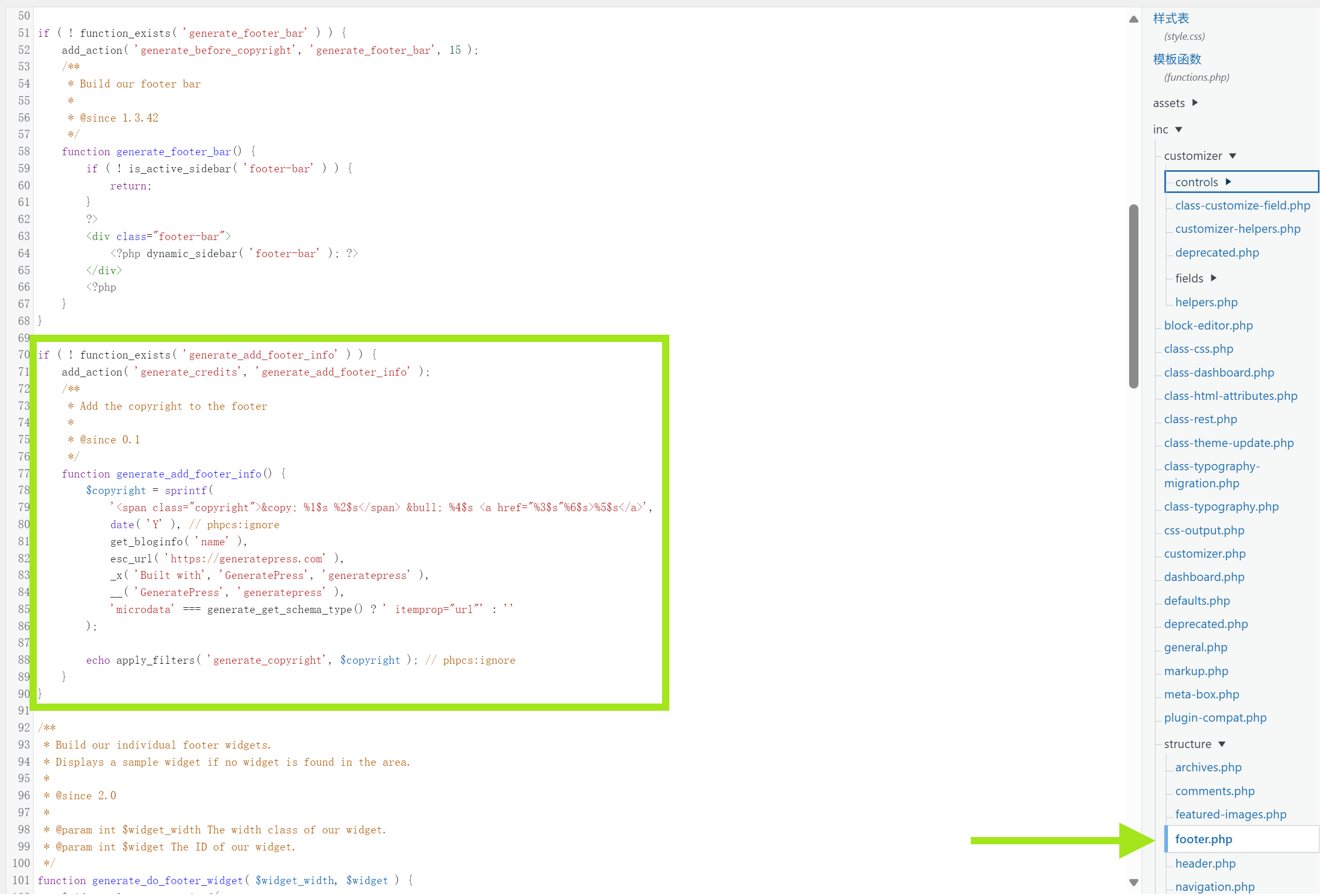The height and width of the screenshot is (896, 1320).
Task: Open dashboard.php file
Action: coord(1204,577)
